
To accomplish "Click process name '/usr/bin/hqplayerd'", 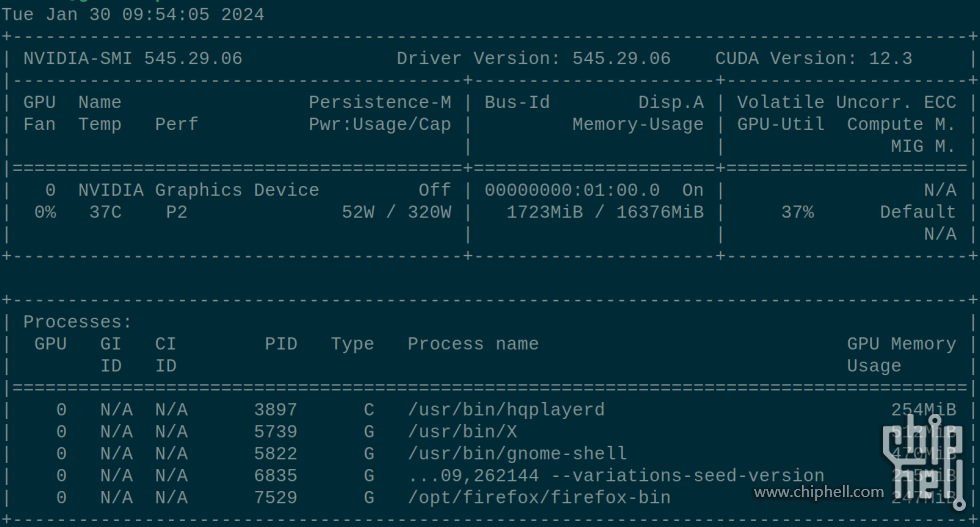I will 506,410.
